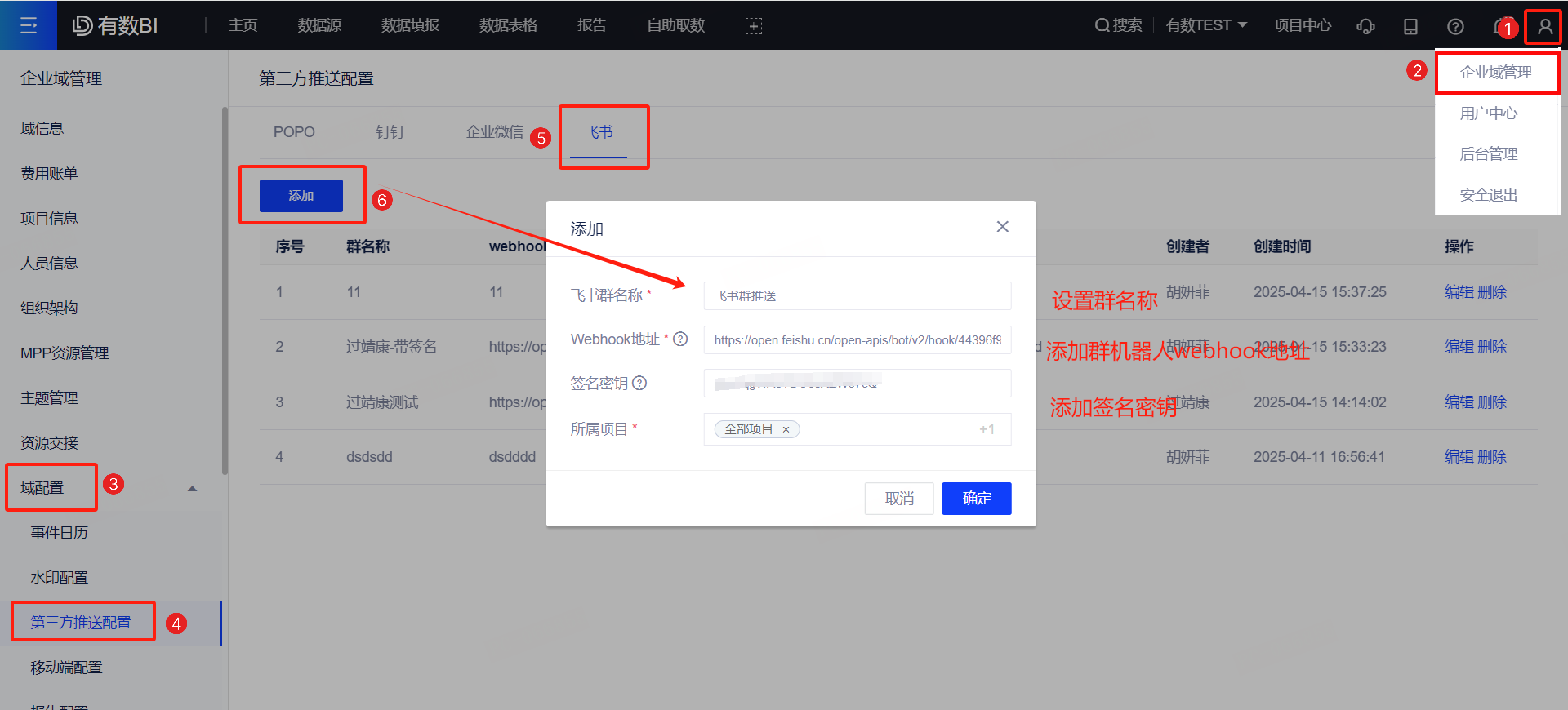Open the help question mark icon
The height and width of the screenshot is (710, 1568).
click(x=1455, y=26)
